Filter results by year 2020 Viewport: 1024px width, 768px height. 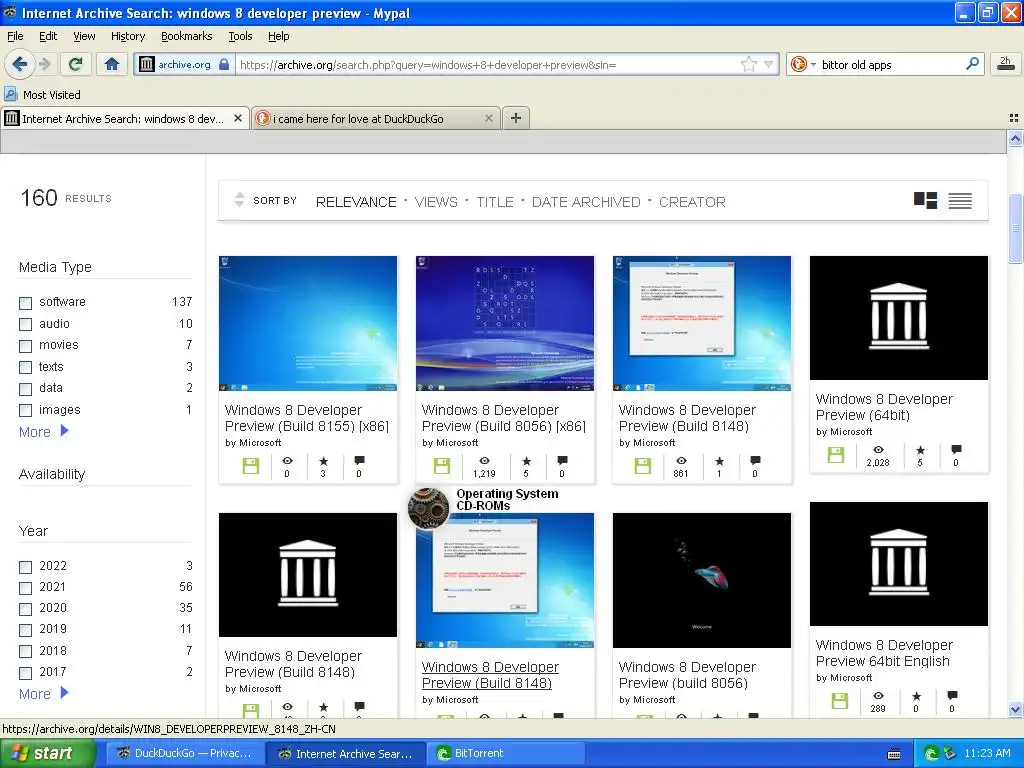(x=25, y=609)
